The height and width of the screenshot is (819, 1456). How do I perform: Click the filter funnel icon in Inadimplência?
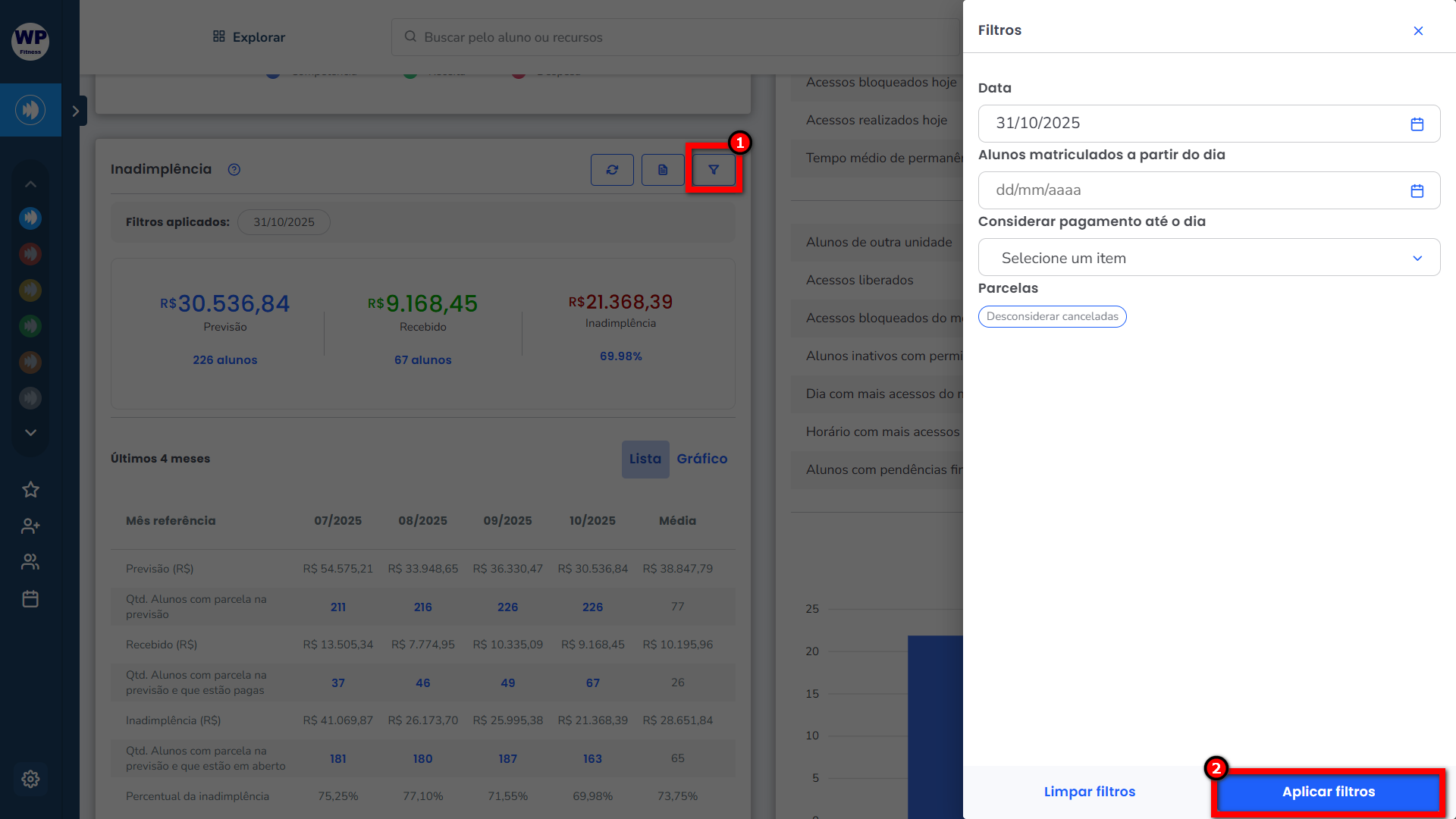pyautogui.click(x=714, y=169)
